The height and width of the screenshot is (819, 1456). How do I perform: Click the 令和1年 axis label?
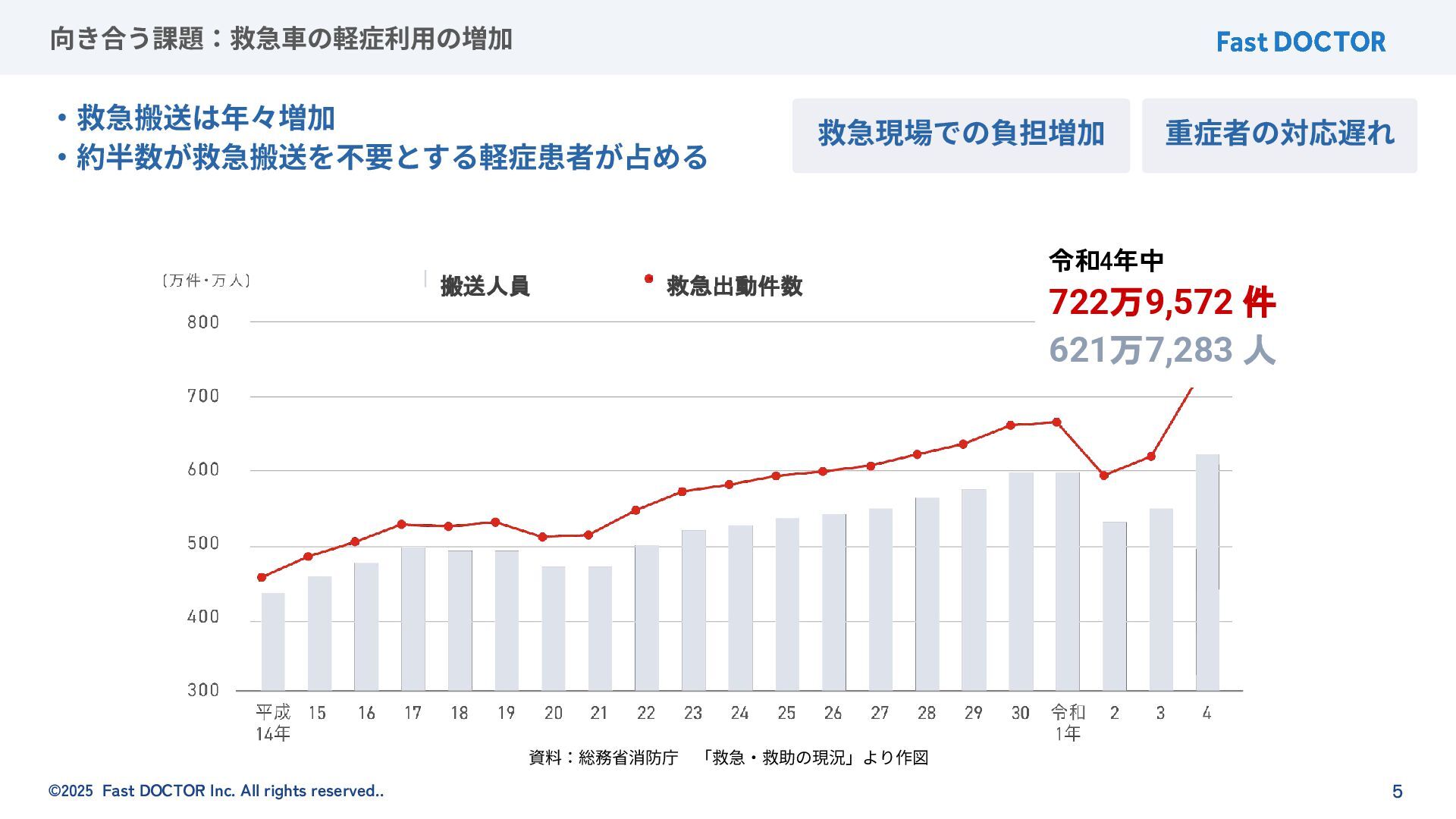pos(1068,723)
